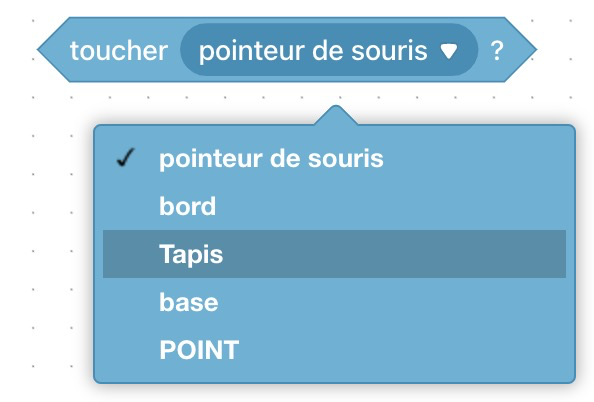
Task: Open the 'pointeur de souris' pill on the block
Action: point(329,50)
